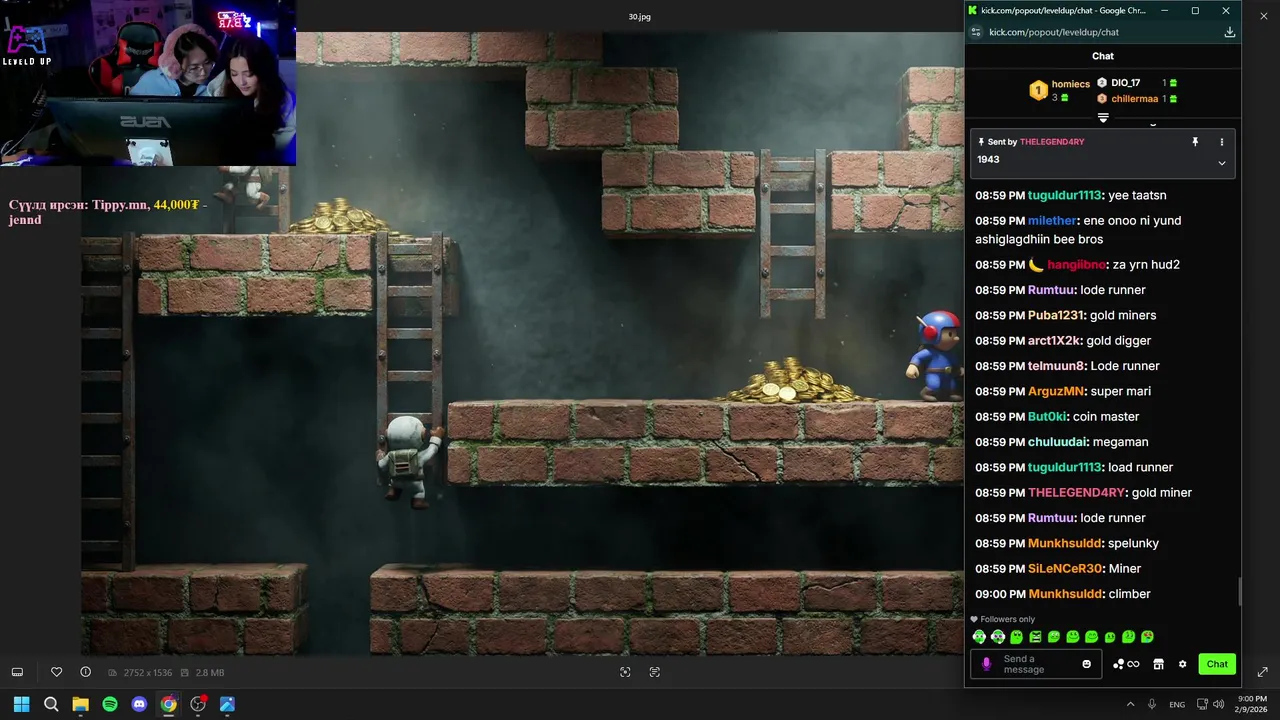
Task: Favorite the image with heart icon
Action: coord(57,672)
